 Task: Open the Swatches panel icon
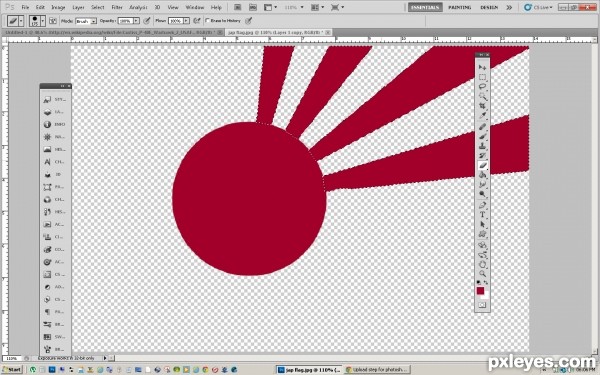tap(47, 337)
